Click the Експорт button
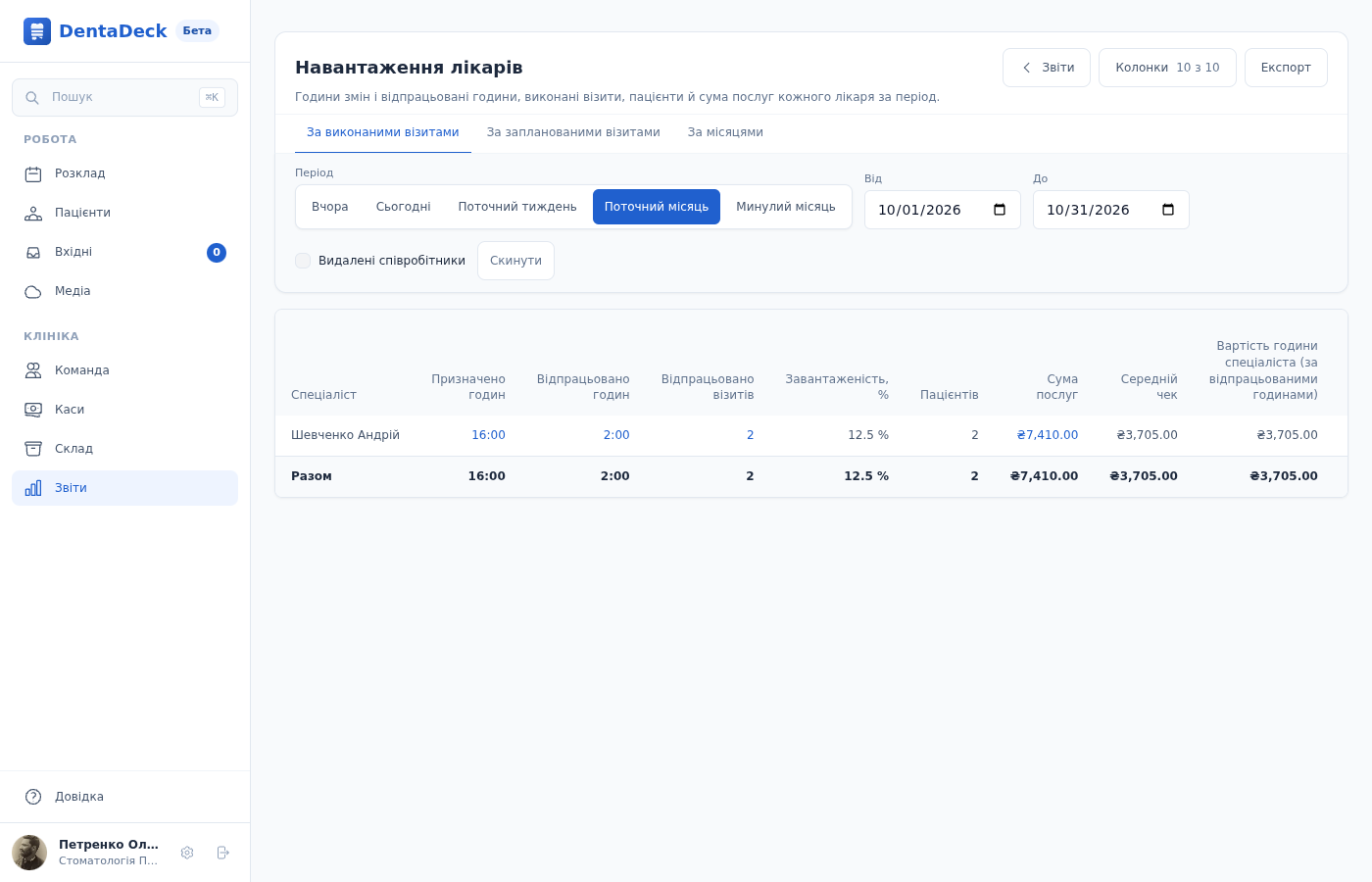 point(1286,68)
